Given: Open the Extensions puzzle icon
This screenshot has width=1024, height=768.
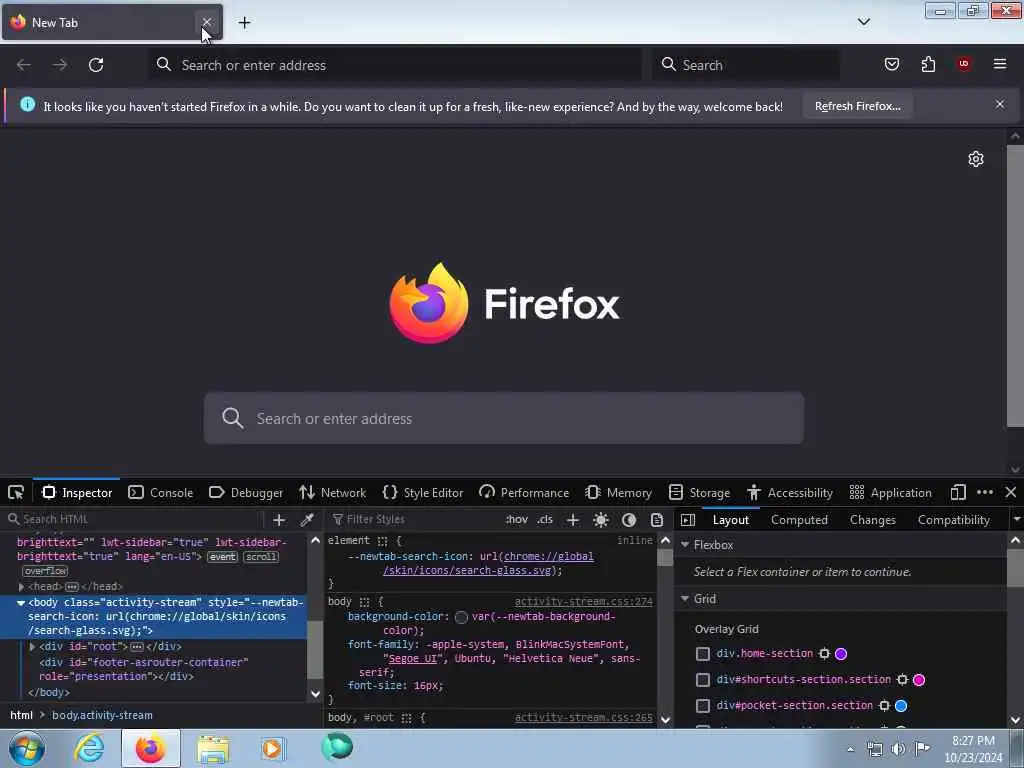Looking at the screenshot, I should (928, 64).
